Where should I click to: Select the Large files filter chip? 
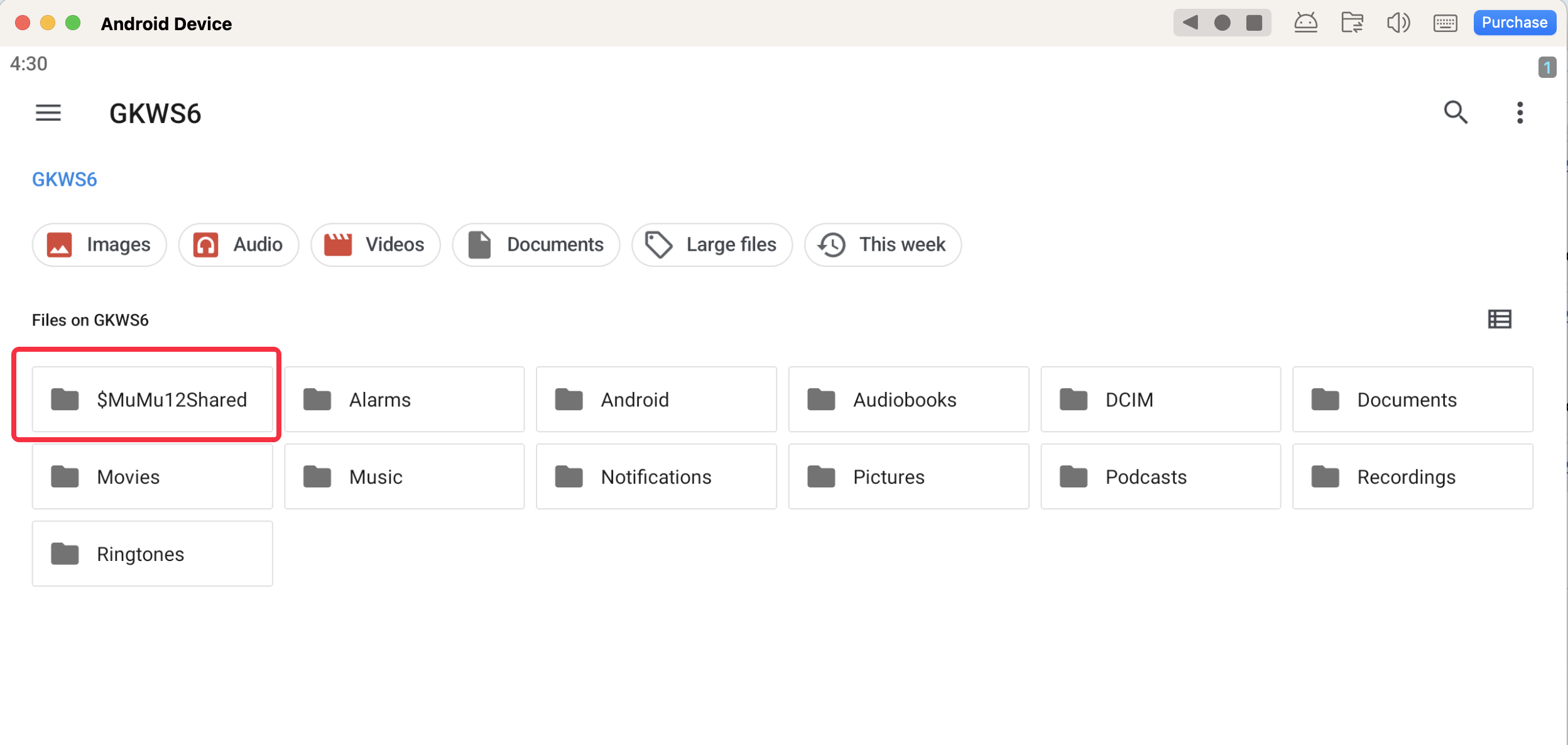click(x=712, y=245)
